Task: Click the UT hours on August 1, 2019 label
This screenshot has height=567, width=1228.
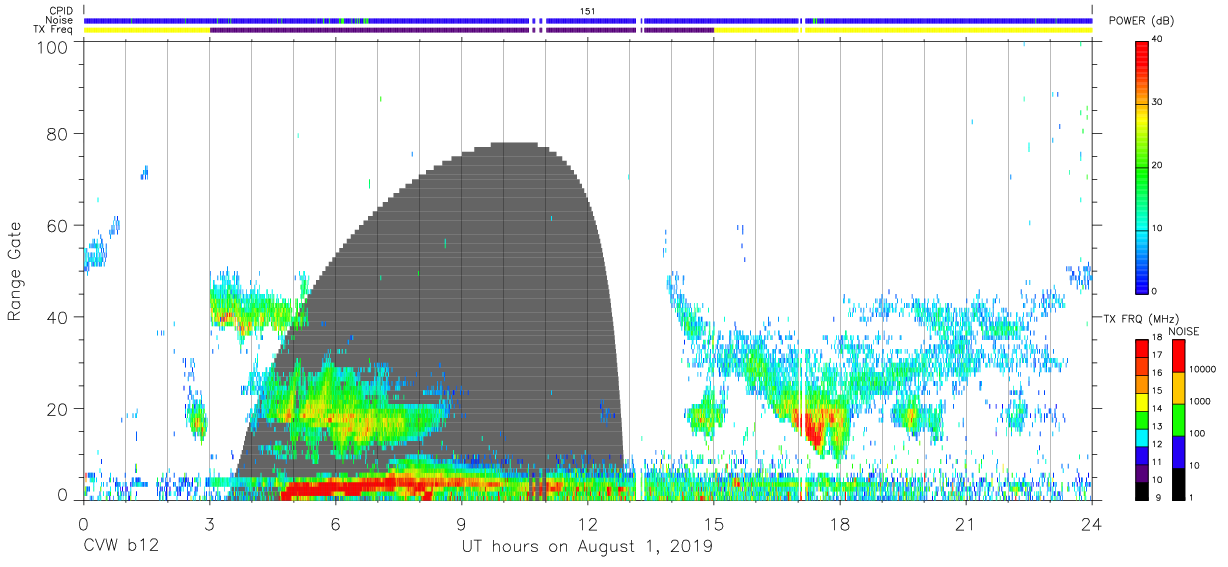Action: point(587,547)
